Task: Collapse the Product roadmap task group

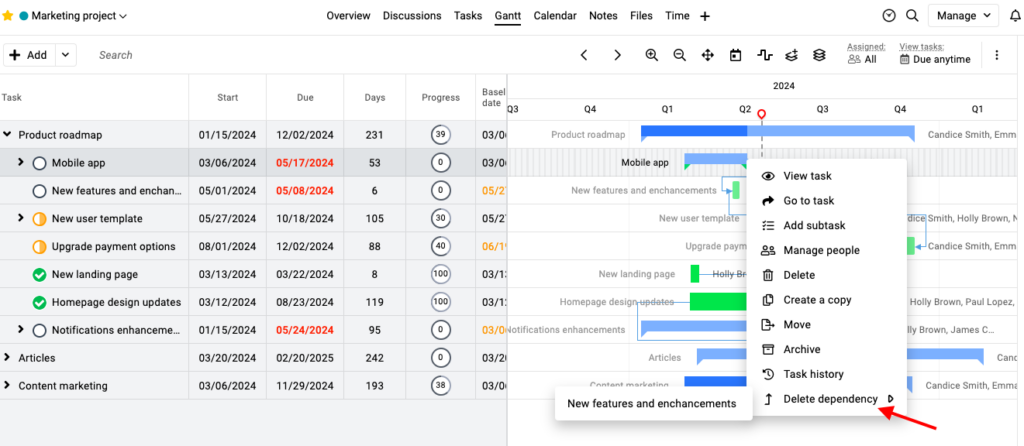Action: 8,135
